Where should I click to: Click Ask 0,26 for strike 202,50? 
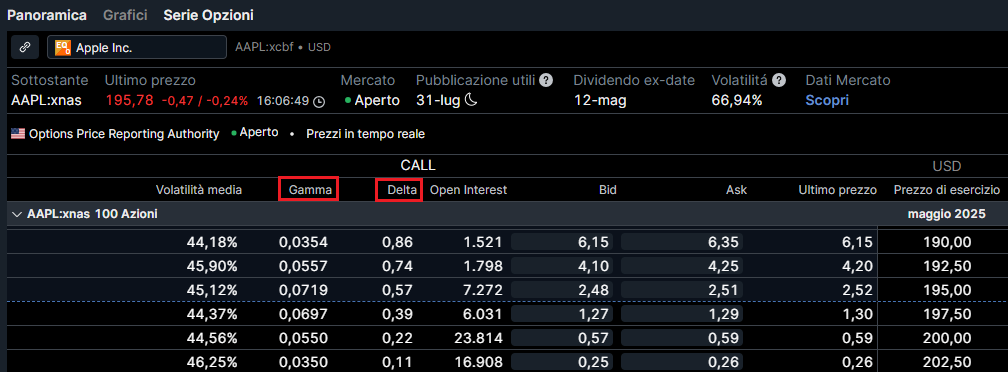682,362
